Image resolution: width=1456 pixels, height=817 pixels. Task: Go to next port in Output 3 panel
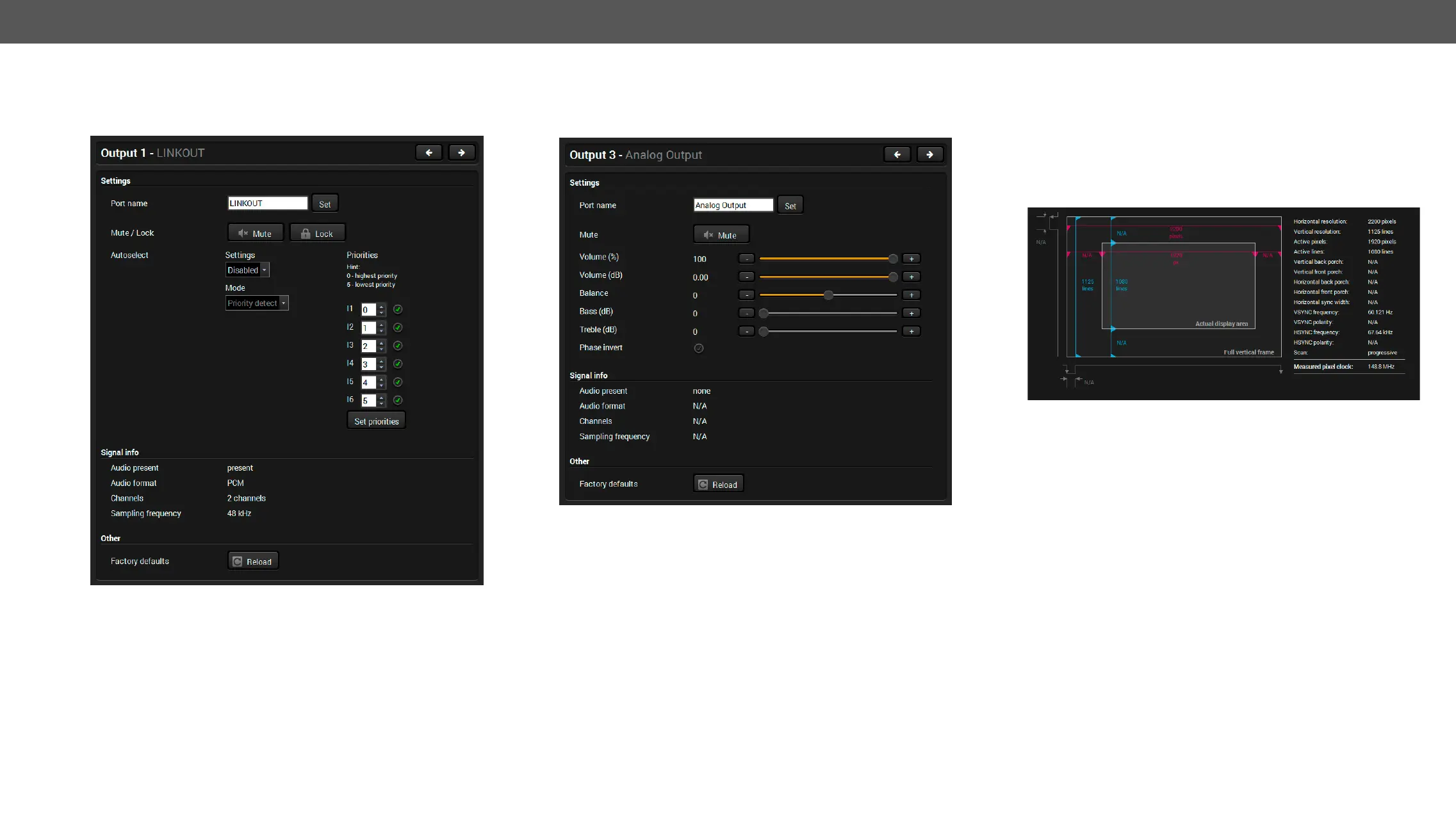click(929, 154)
